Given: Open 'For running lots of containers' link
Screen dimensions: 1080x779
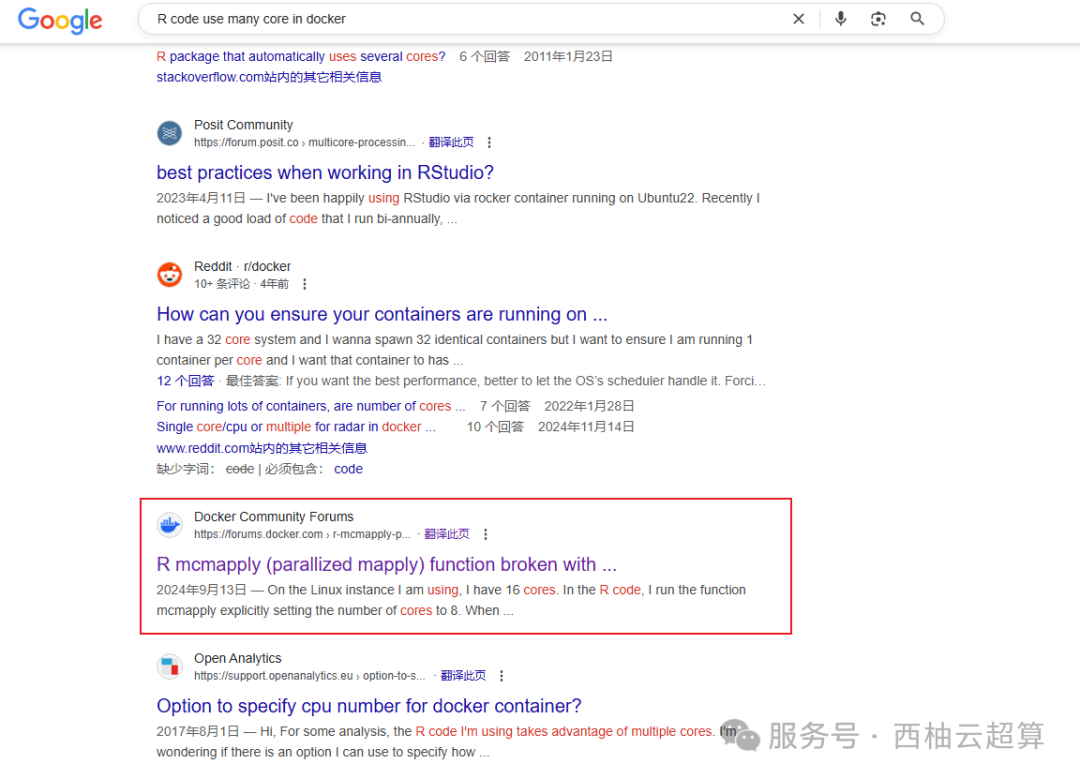Looking at the screenshot, I should (x=311, y=406).
